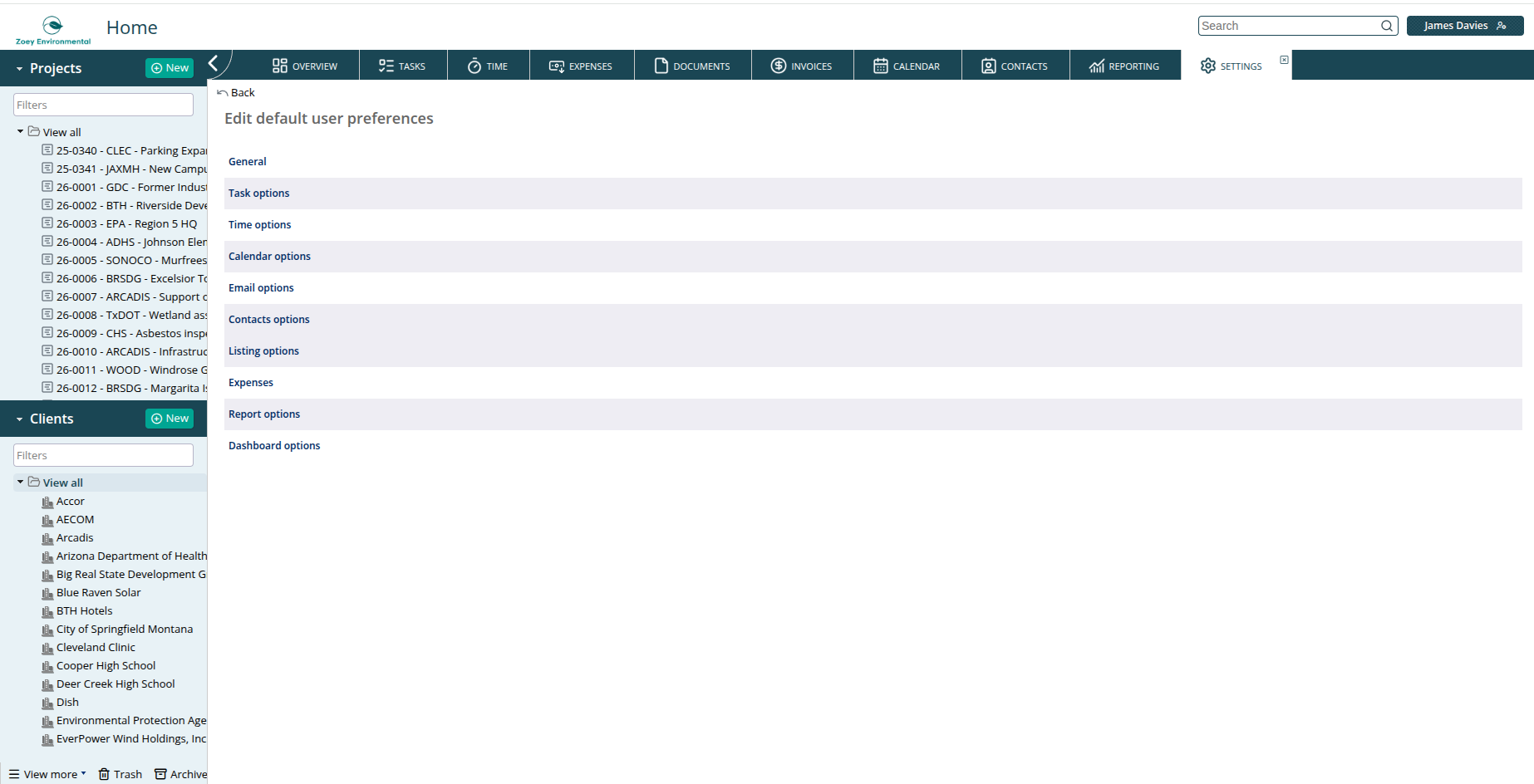Collapse Clients View all tree node

pyautogui.click(x=20, y=482)
